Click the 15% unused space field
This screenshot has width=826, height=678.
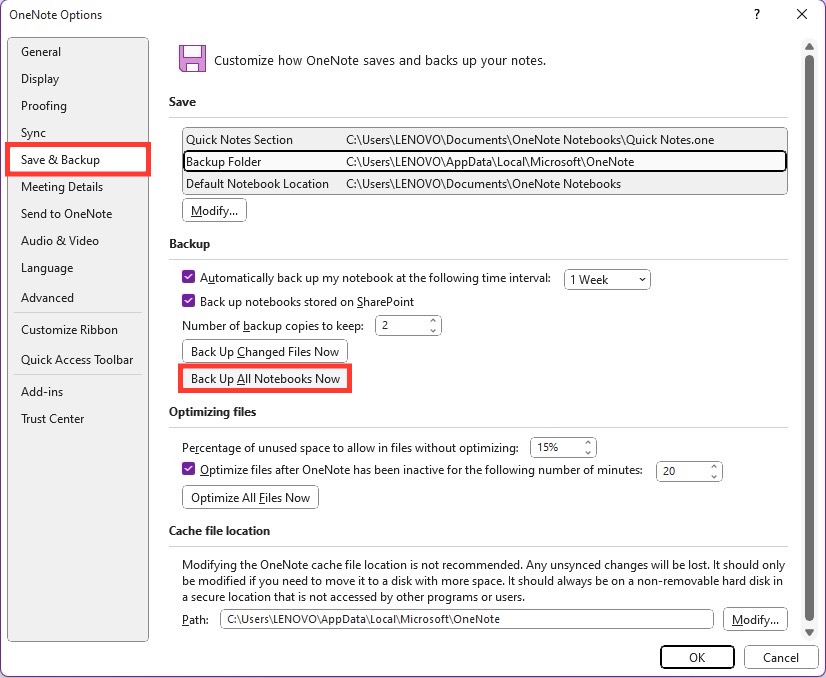click(x=556, y=447)
